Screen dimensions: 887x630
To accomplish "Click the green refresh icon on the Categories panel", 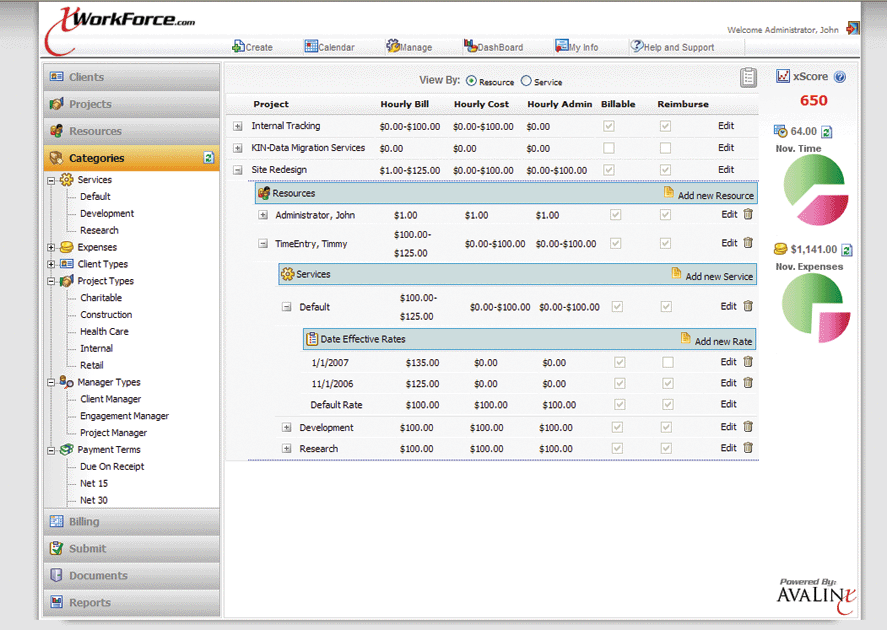I will [209, 158].
